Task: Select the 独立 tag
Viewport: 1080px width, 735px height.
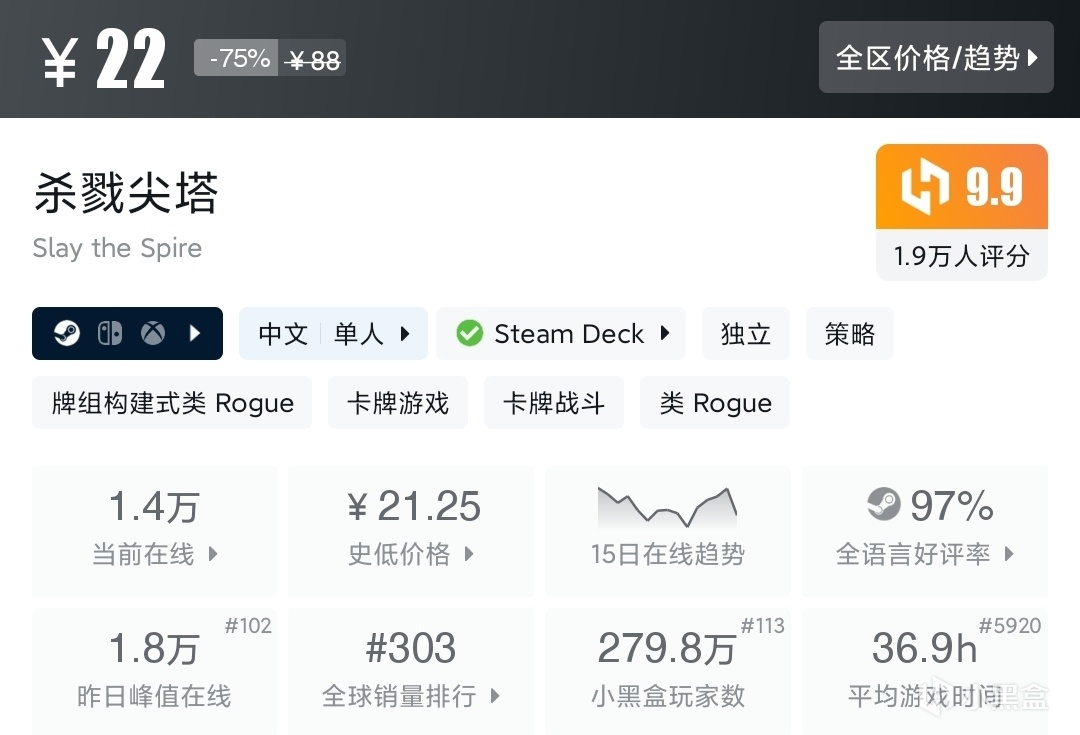Action: pyautogui.click(x=746, y=334)
